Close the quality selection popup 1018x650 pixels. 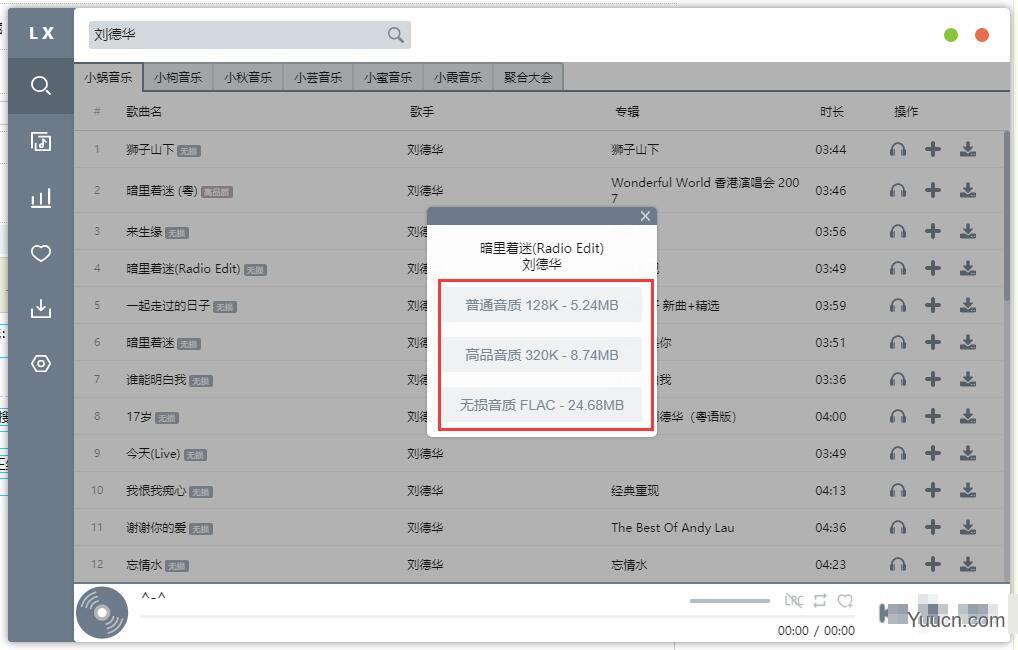pos(645,216)
